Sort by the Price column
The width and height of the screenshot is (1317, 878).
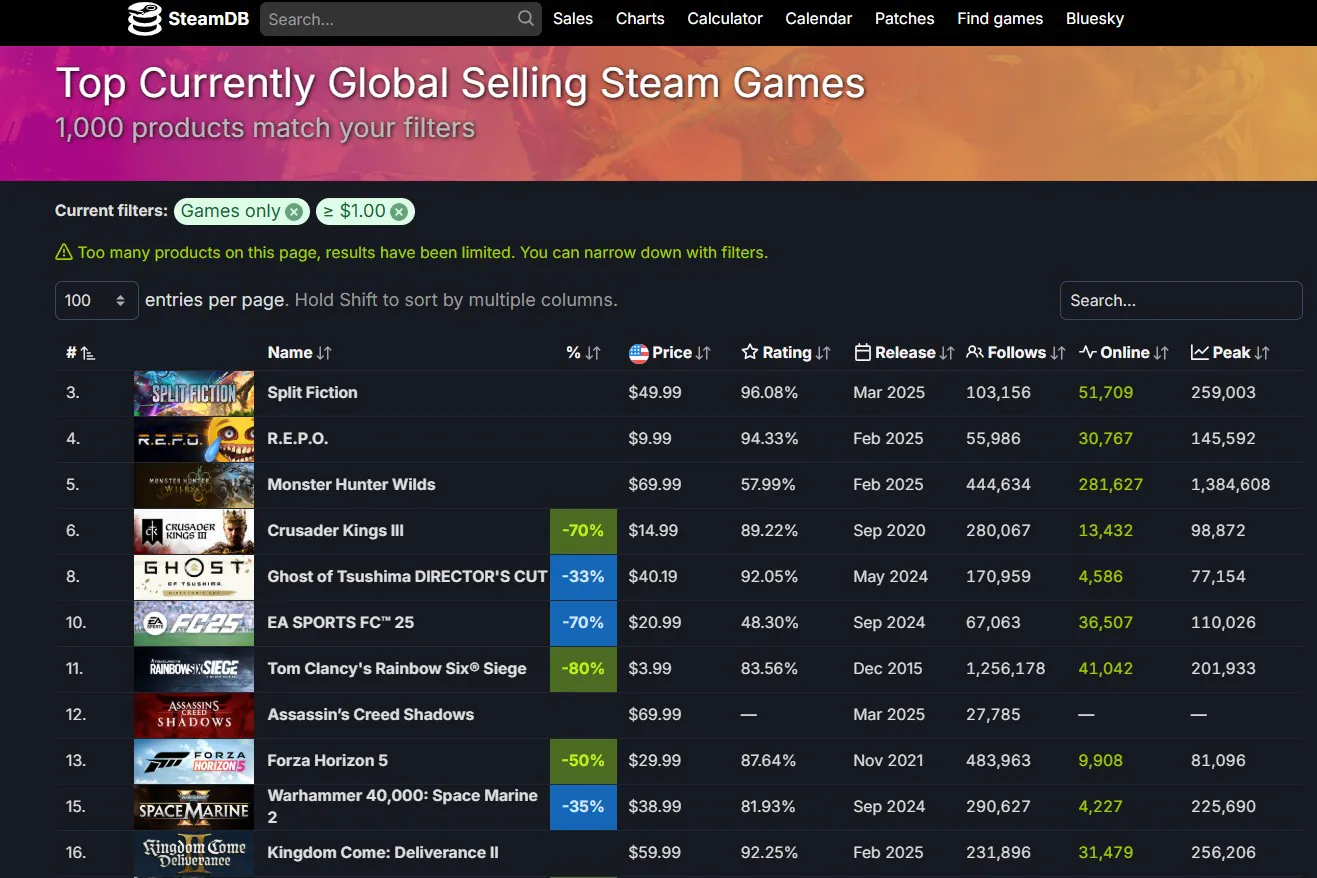[x=670, y=353]
